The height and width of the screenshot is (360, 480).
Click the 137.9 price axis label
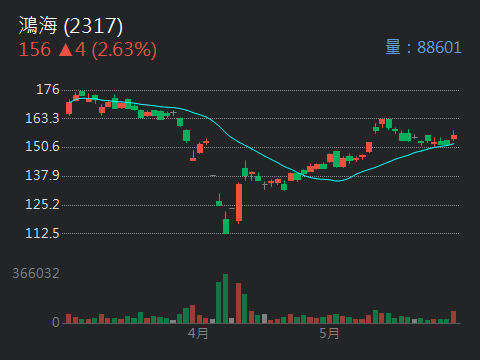42,175
